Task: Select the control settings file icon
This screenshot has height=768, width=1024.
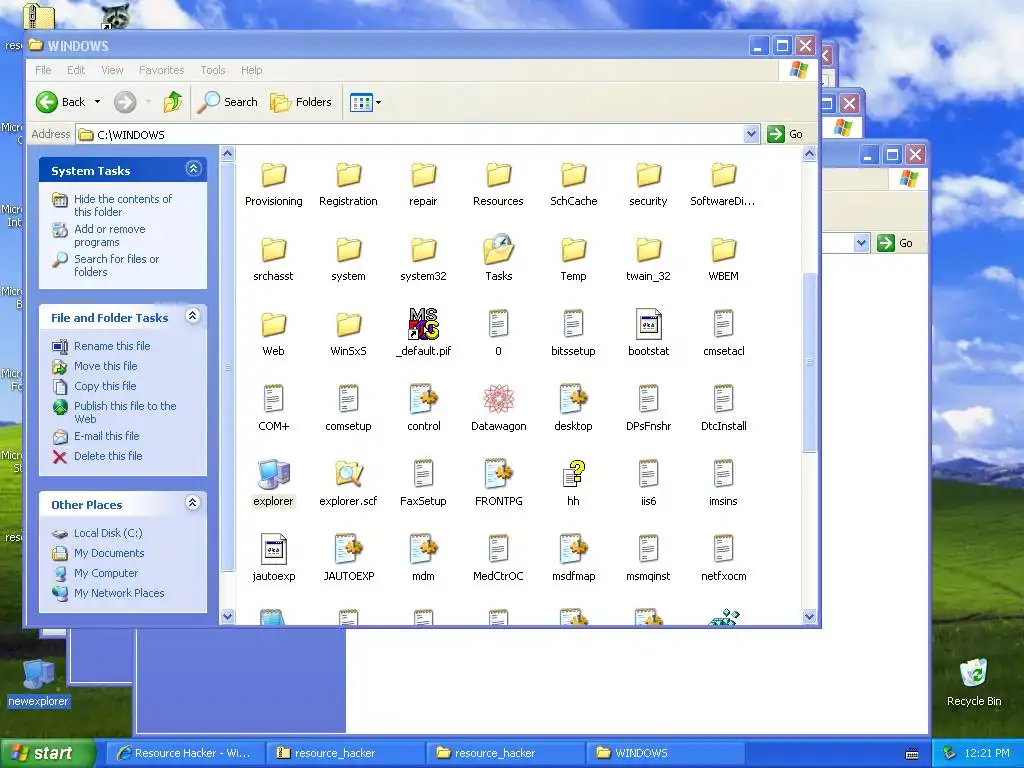Action: click(423, 399)
